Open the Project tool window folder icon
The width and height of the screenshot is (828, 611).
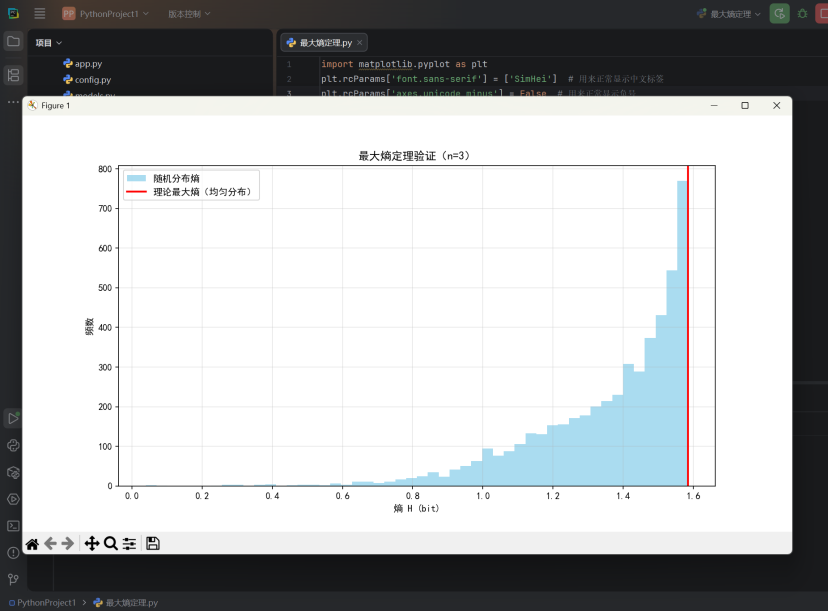click(x=13, y=41)
